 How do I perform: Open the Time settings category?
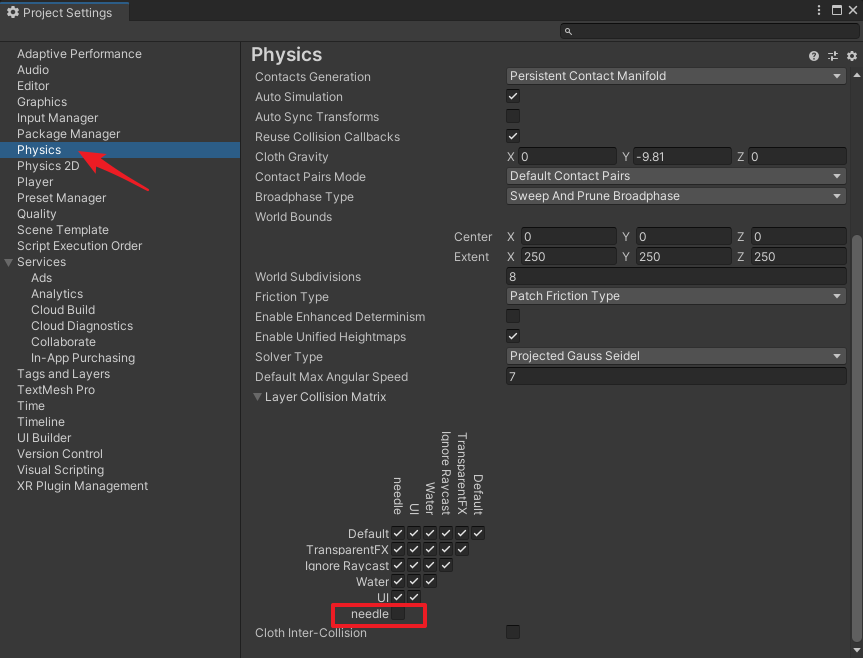pyautogui.click(x=31, y=405)
